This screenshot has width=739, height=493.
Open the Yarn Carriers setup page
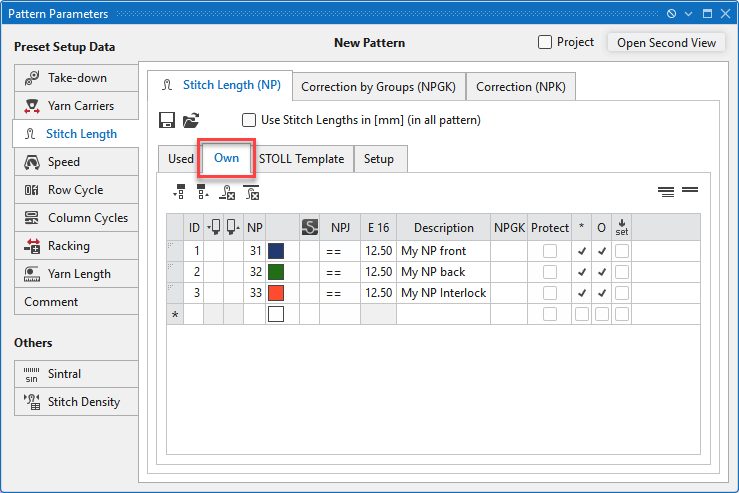click(x=76, y=106)
